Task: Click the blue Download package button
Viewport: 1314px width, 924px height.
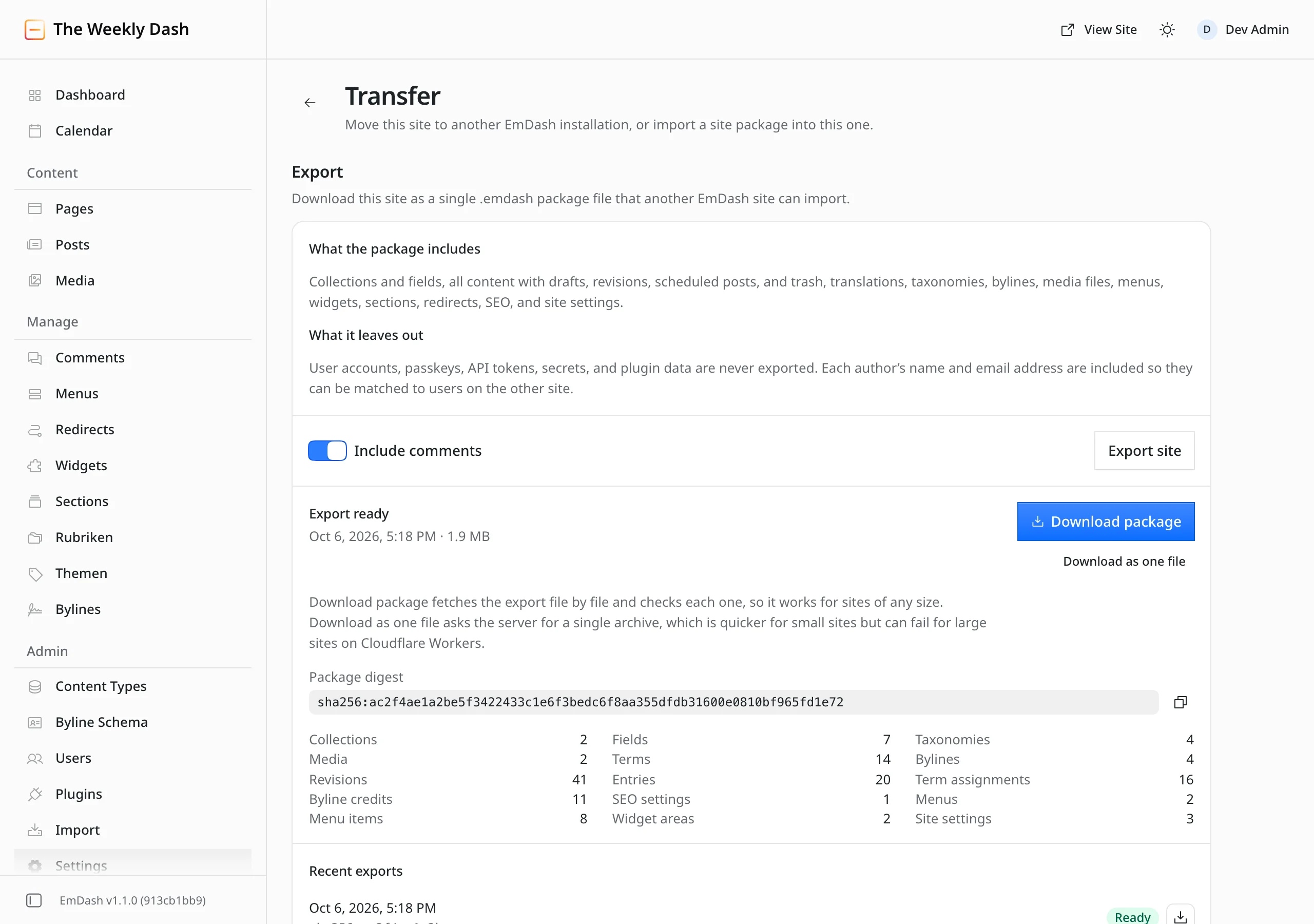Action: tap(1106, 522)
